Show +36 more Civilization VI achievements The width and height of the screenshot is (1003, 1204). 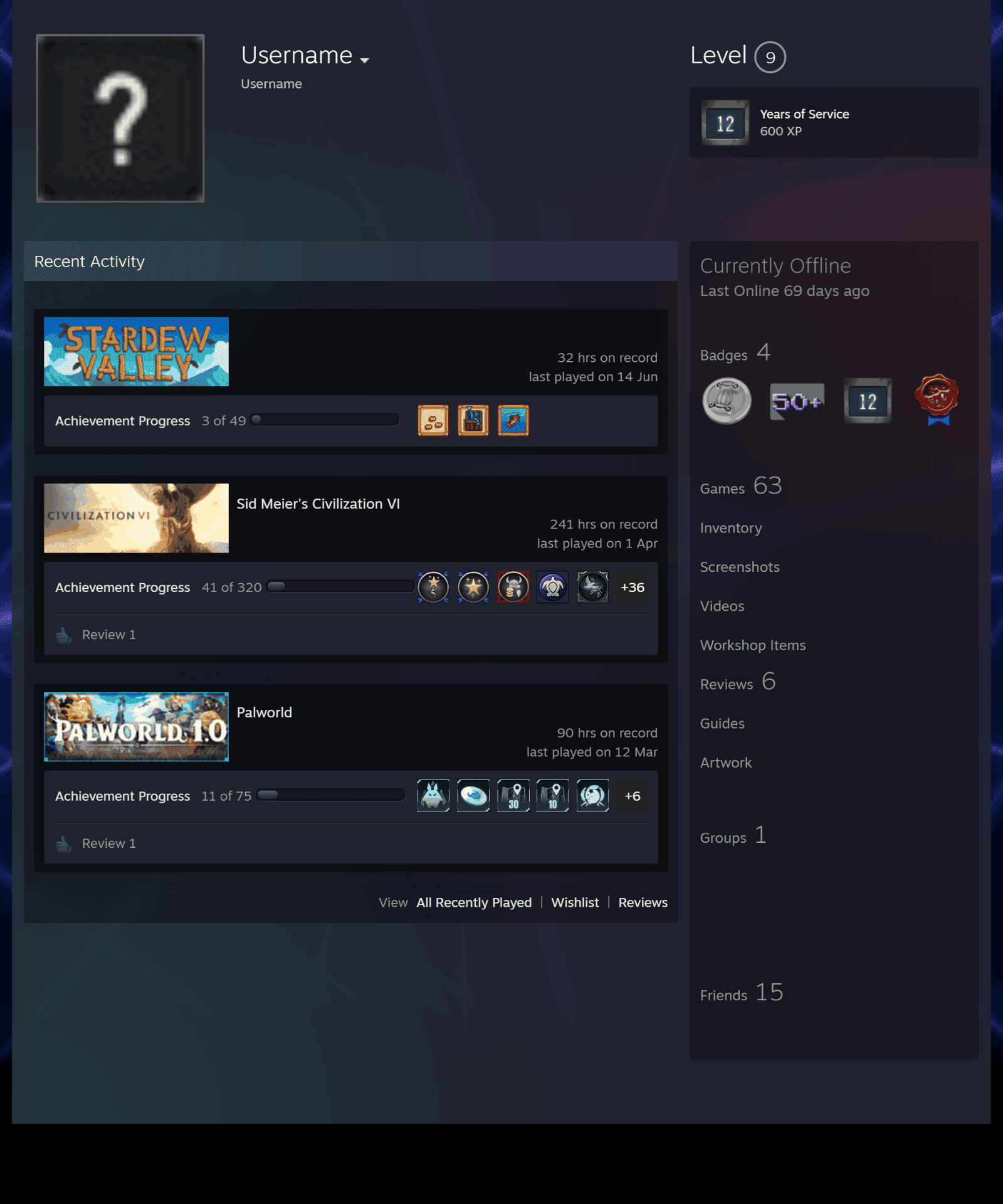coord(632,587)
